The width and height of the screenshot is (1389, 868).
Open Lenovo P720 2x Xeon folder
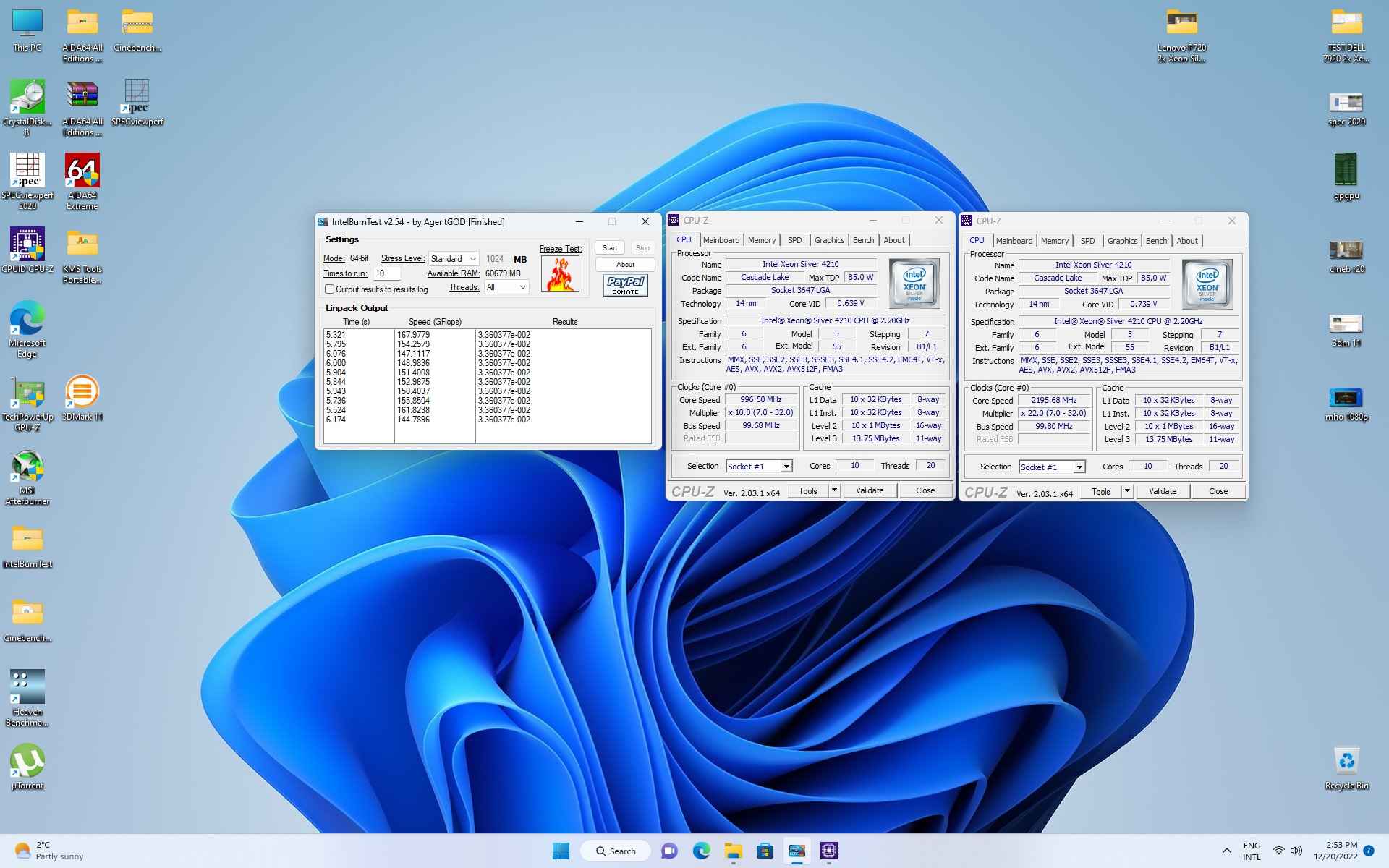click(x=1182, y=35)
